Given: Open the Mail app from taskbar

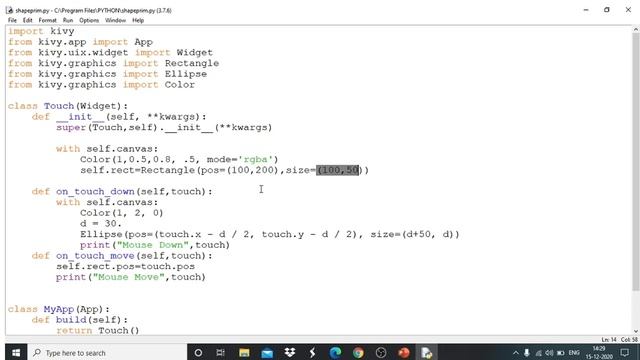Looking at the screenshot, I should click(x=267, y=353).
